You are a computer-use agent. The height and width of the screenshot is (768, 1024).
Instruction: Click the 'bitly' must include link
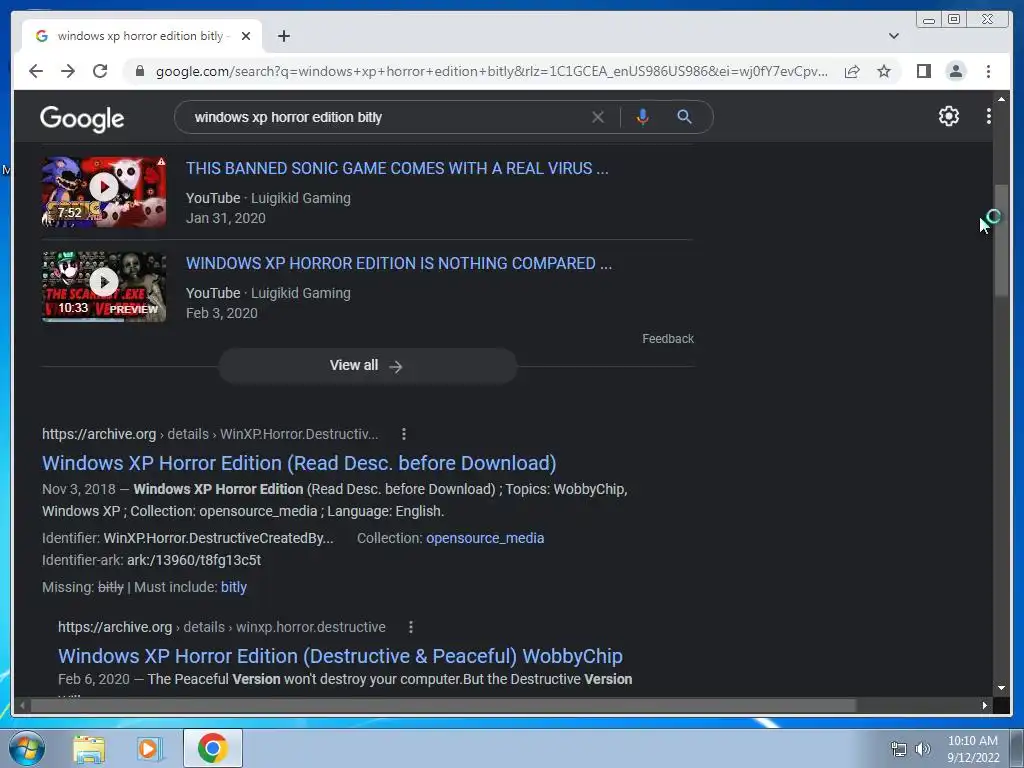pos(234,587)
